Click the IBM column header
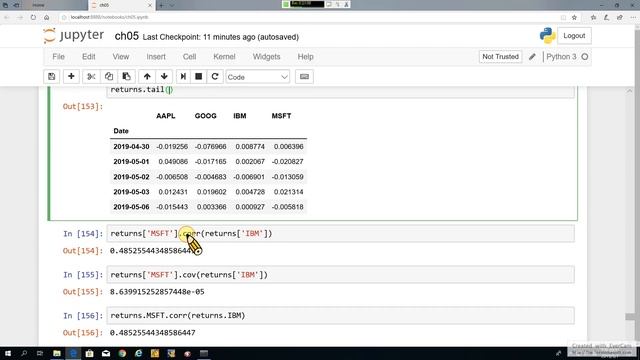 tap(240, 116)
